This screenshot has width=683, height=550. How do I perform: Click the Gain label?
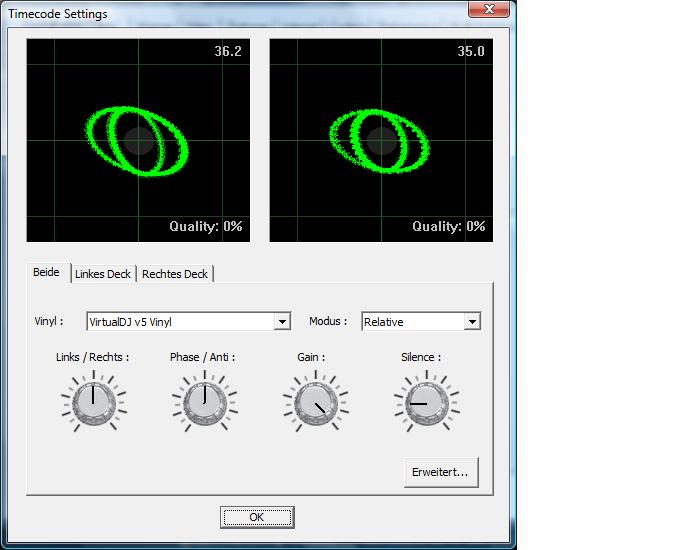coord(311,358)
